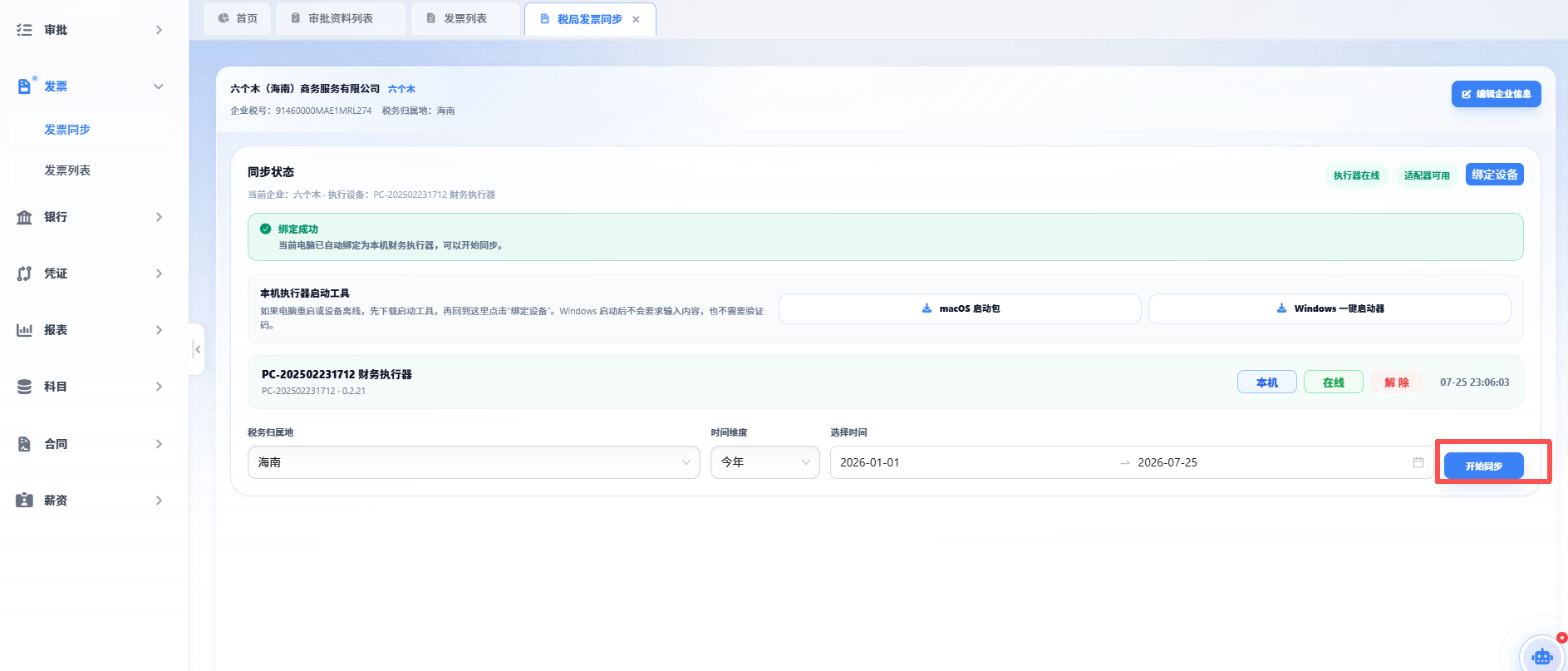Download the macOS 启动包
1568x671 pixels.
(x=960, y=308)
